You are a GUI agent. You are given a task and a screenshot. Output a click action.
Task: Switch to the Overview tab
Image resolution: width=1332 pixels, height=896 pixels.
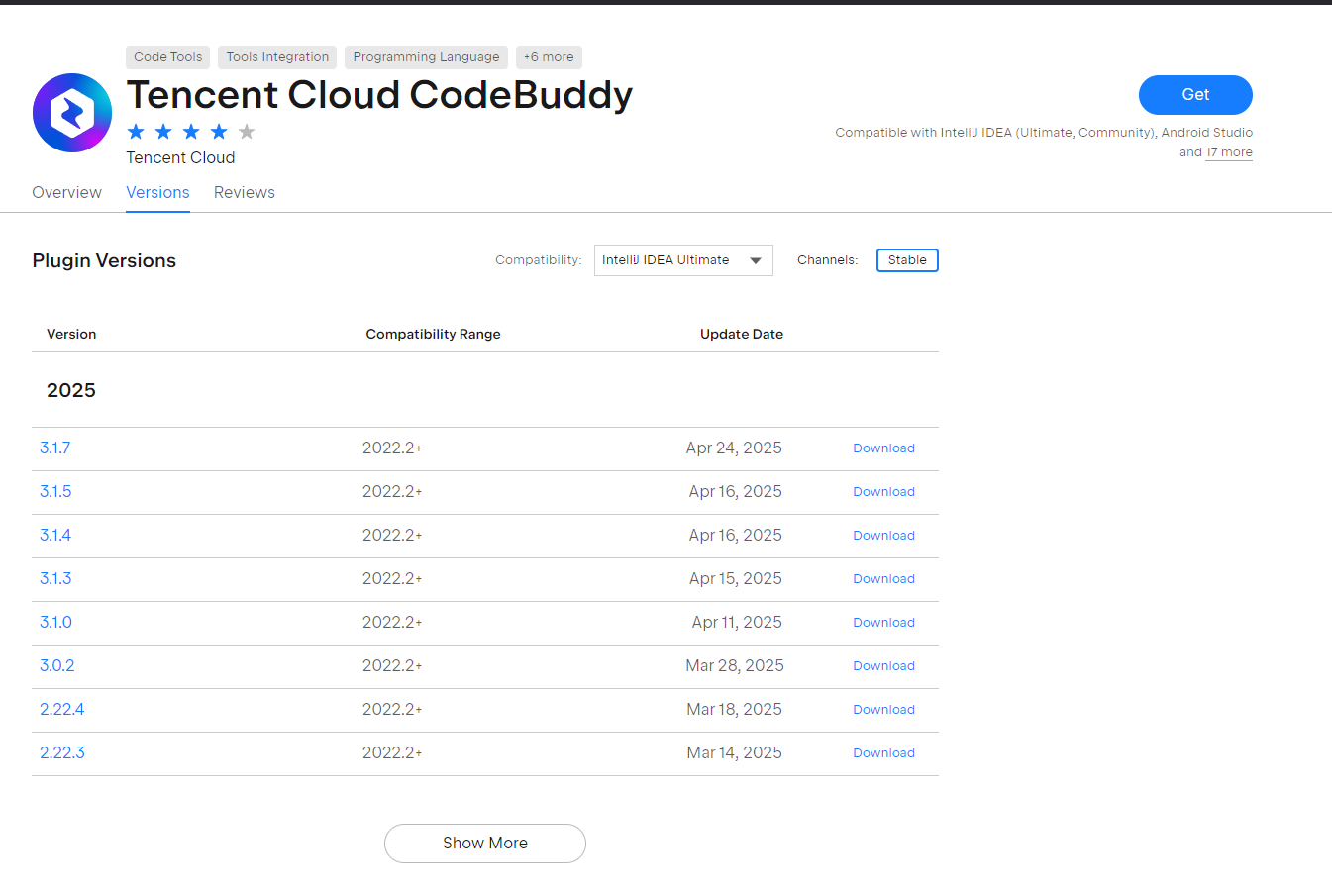coord(66,192)
